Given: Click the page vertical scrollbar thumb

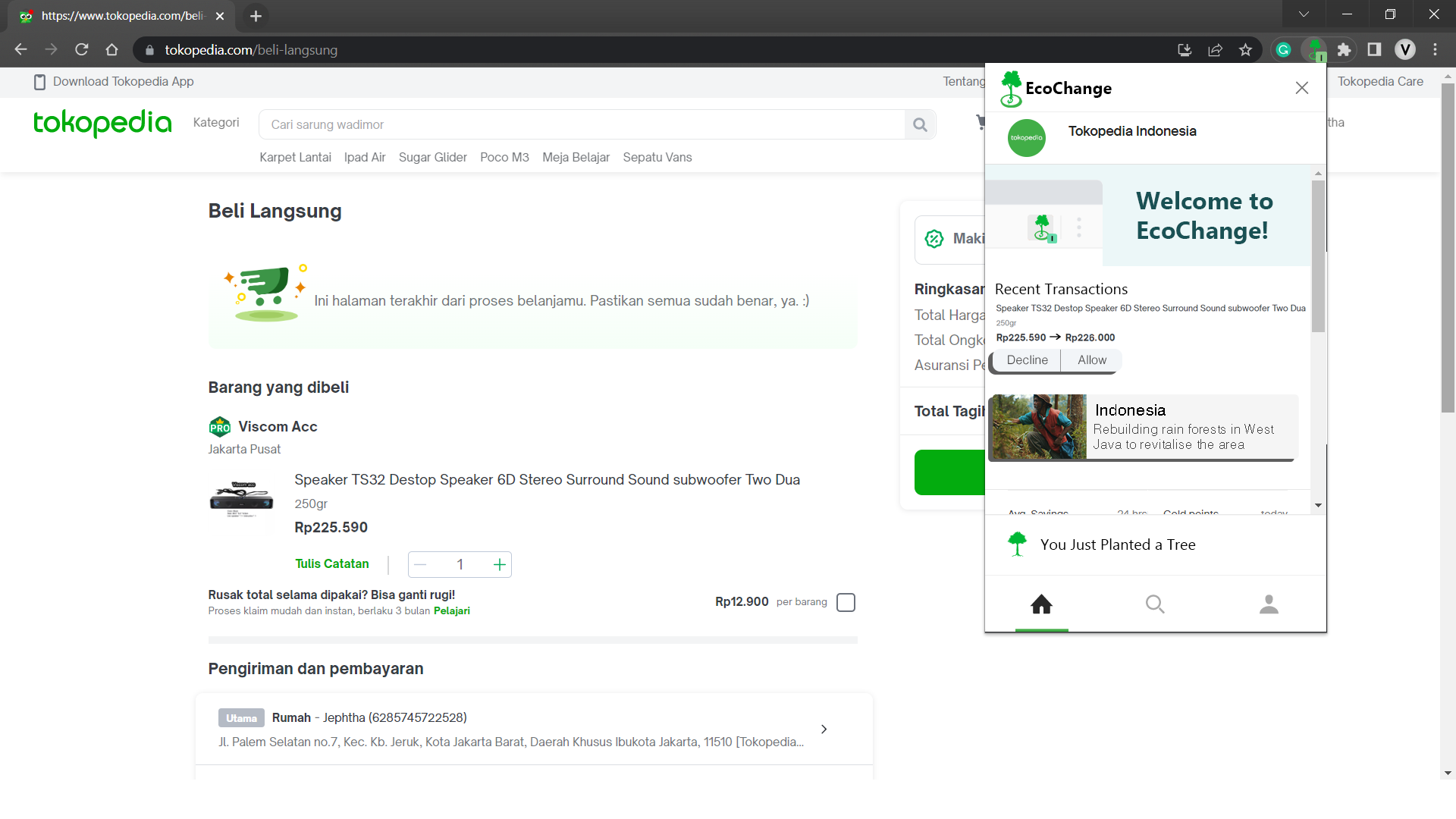Looking at the screenshot, I should tap(1448, 248).
